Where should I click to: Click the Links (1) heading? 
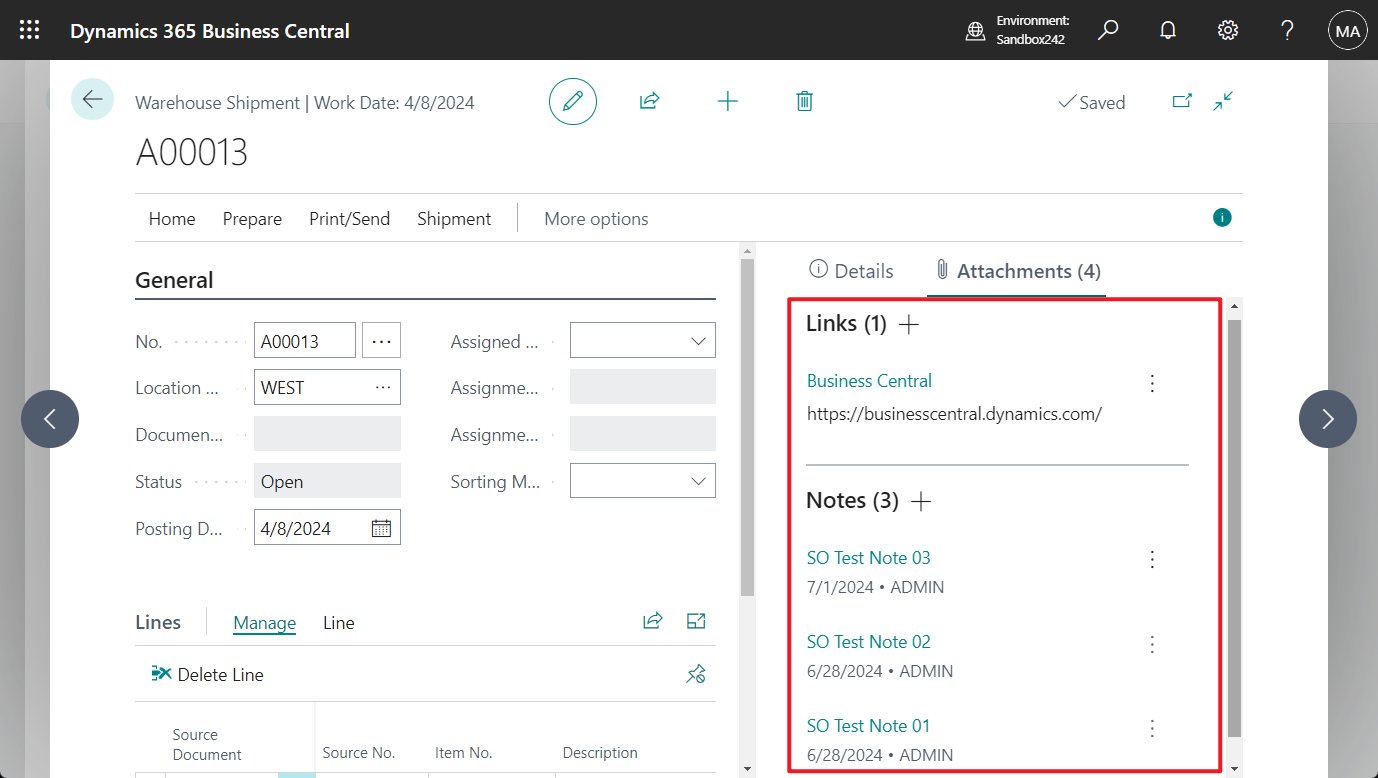click(x=846, y=324)
